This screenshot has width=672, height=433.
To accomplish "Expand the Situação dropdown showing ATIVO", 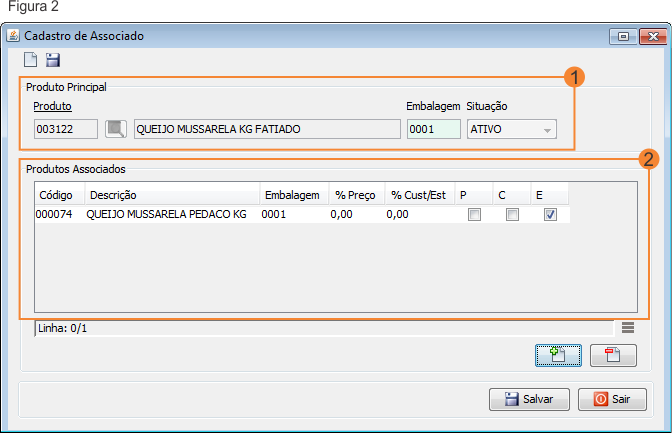I will [546, 130].
